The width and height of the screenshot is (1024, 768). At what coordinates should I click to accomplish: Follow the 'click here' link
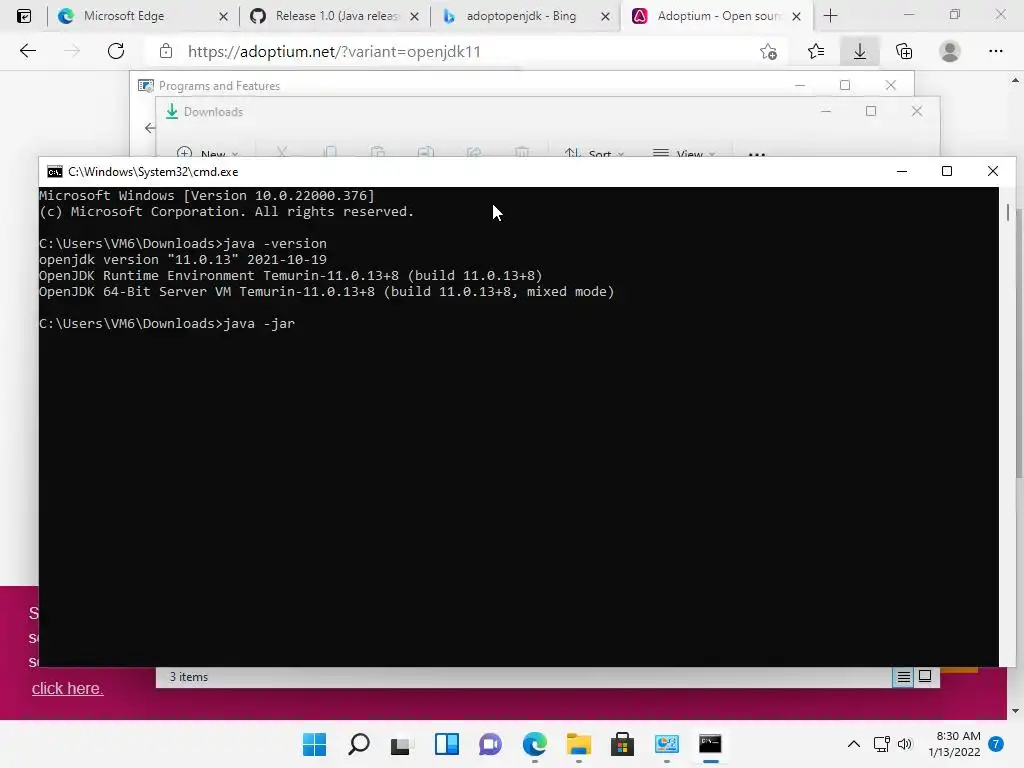pyautogui.click(x=67, y=688)
